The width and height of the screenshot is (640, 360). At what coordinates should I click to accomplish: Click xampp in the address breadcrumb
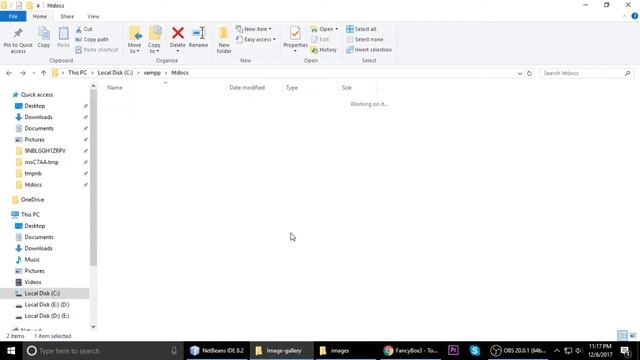click(152, 73)
